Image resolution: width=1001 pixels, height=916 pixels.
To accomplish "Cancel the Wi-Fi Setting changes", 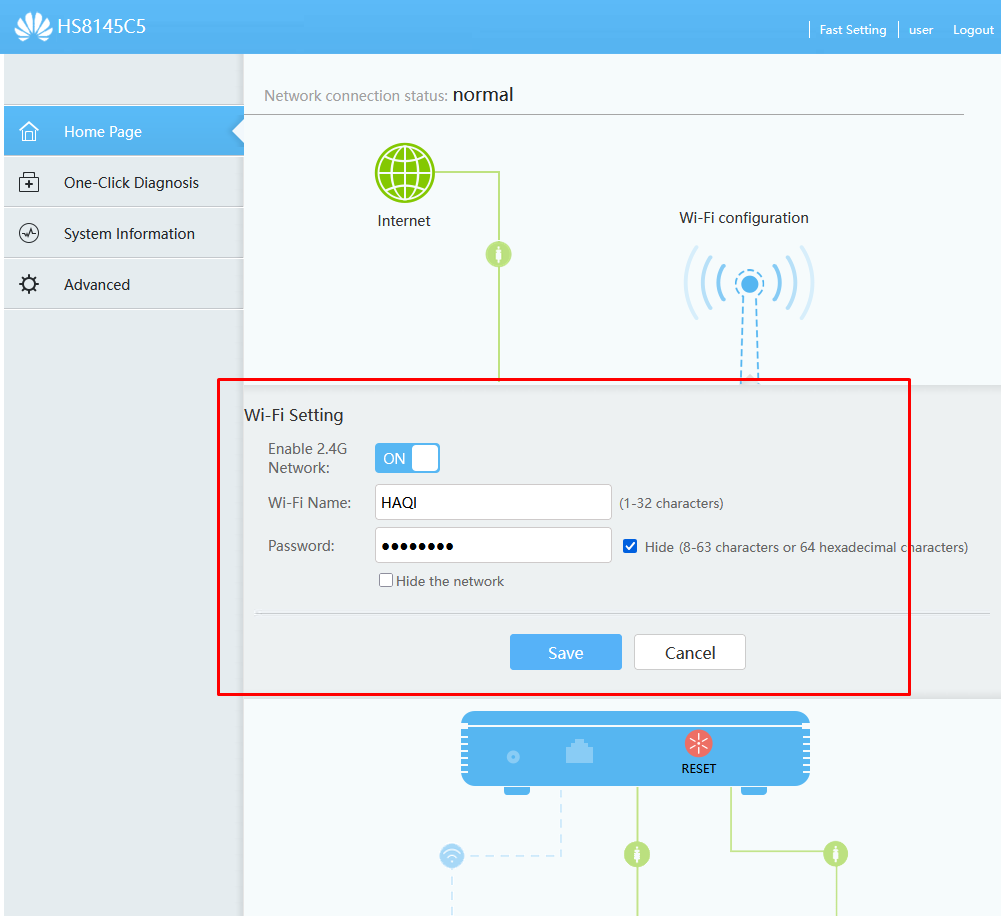I will (690, 653).
